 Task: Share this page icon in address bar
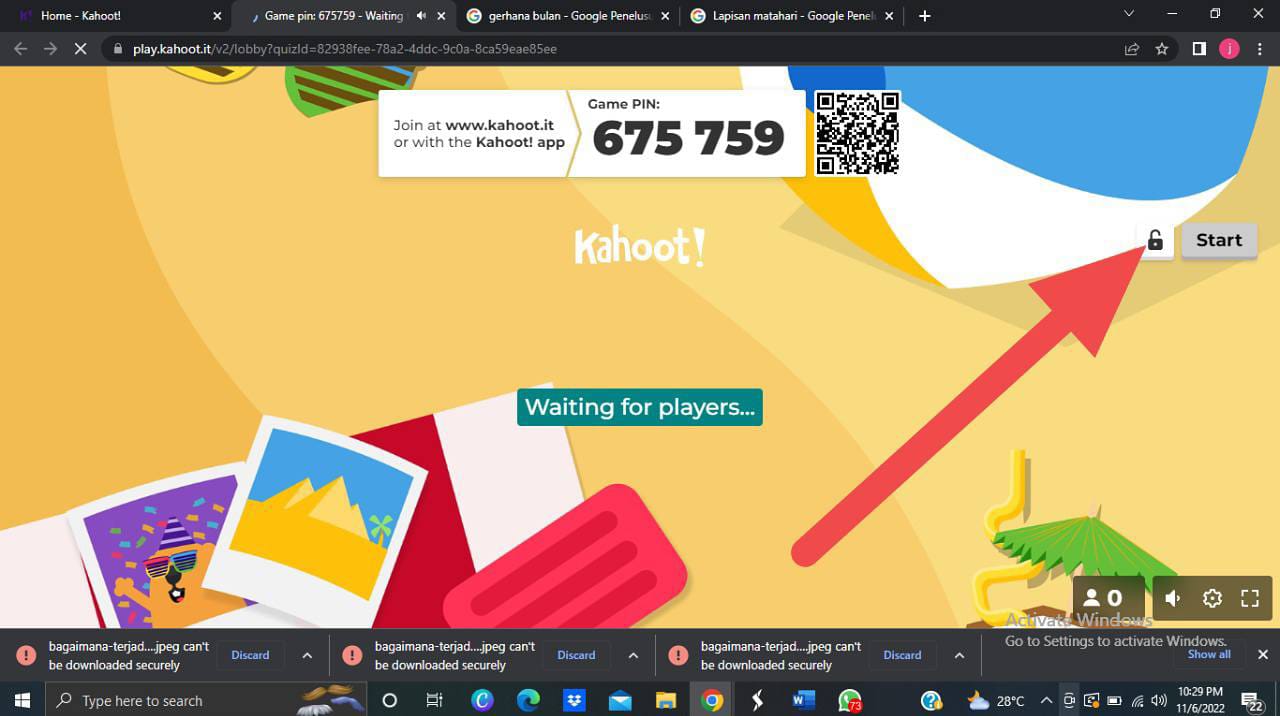pos(1132,49)
